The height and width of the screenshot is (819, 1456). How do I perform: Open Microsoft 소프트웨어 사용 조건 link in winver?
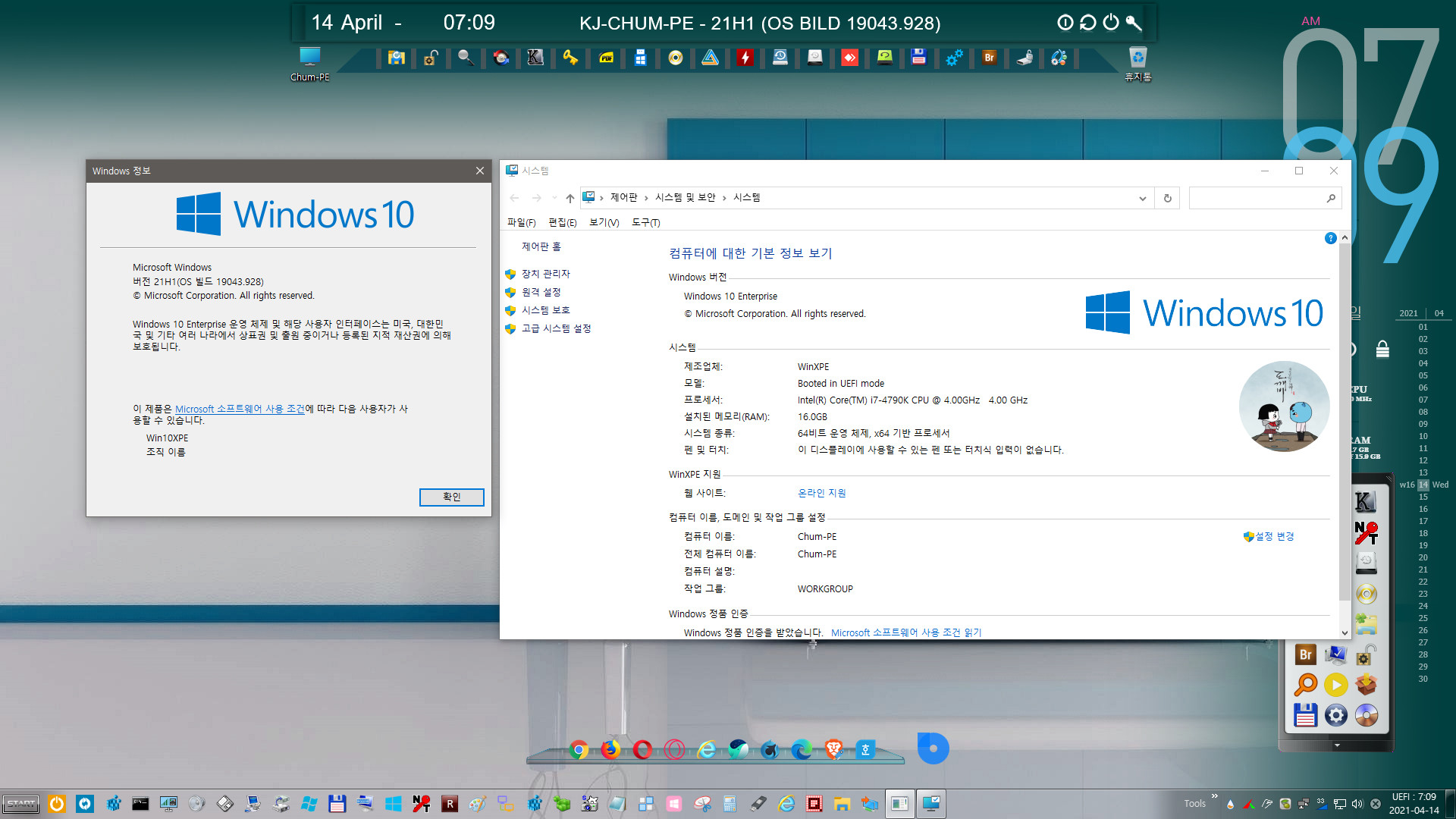tap(240, 409)
